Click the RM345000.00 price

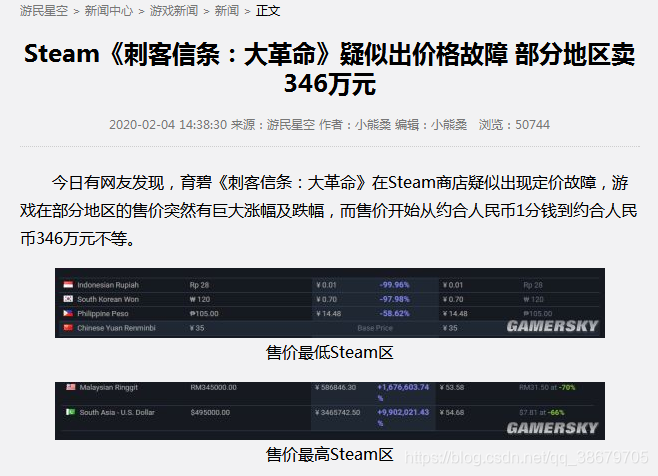214,387
